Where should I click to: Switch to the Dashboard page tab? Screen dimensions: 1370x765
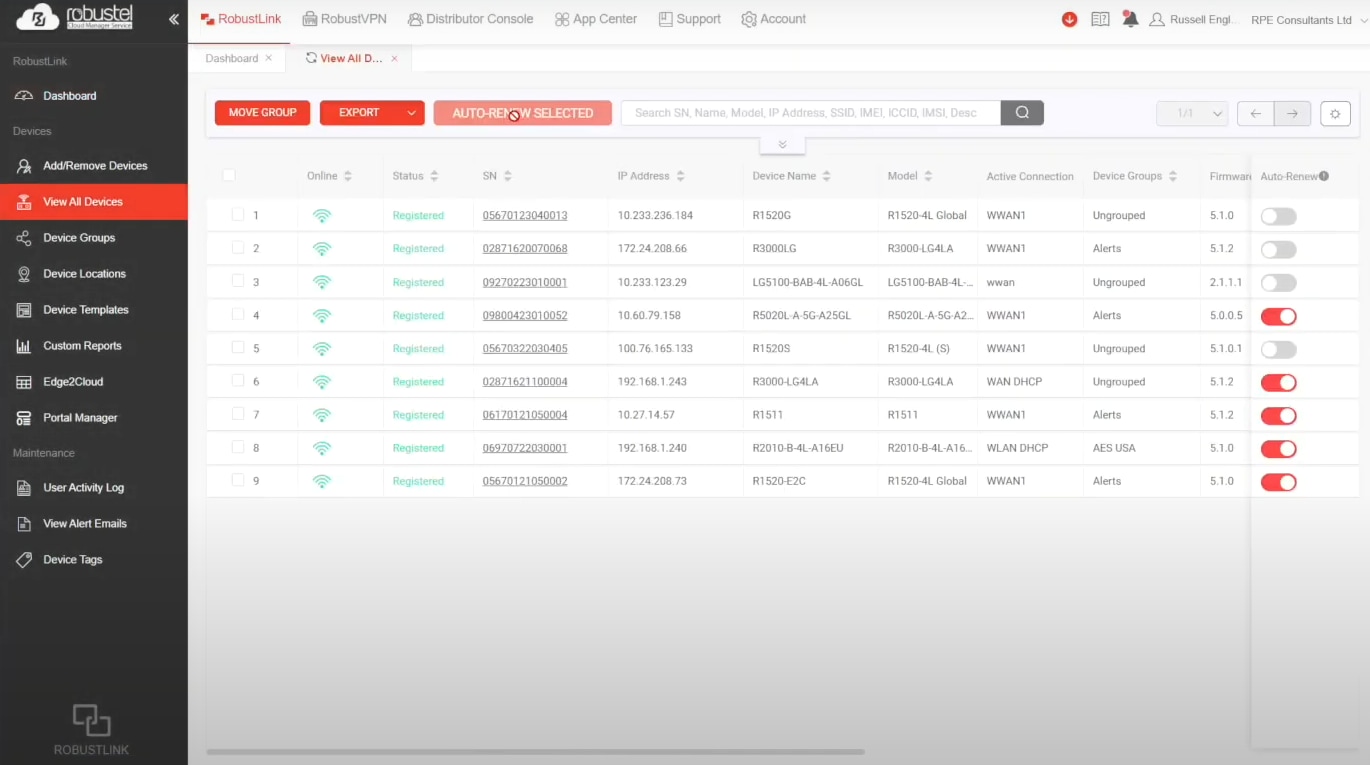pyautogui.click(x=231, y=58)
